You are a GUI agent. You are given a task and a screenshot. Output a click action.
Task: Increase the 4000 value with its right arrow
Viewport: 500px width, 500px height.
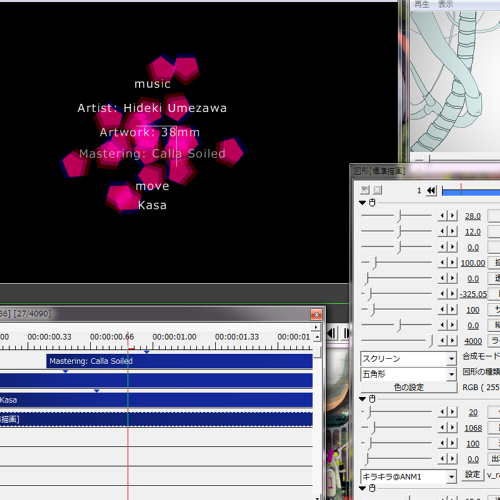click(x=452, y=341)
